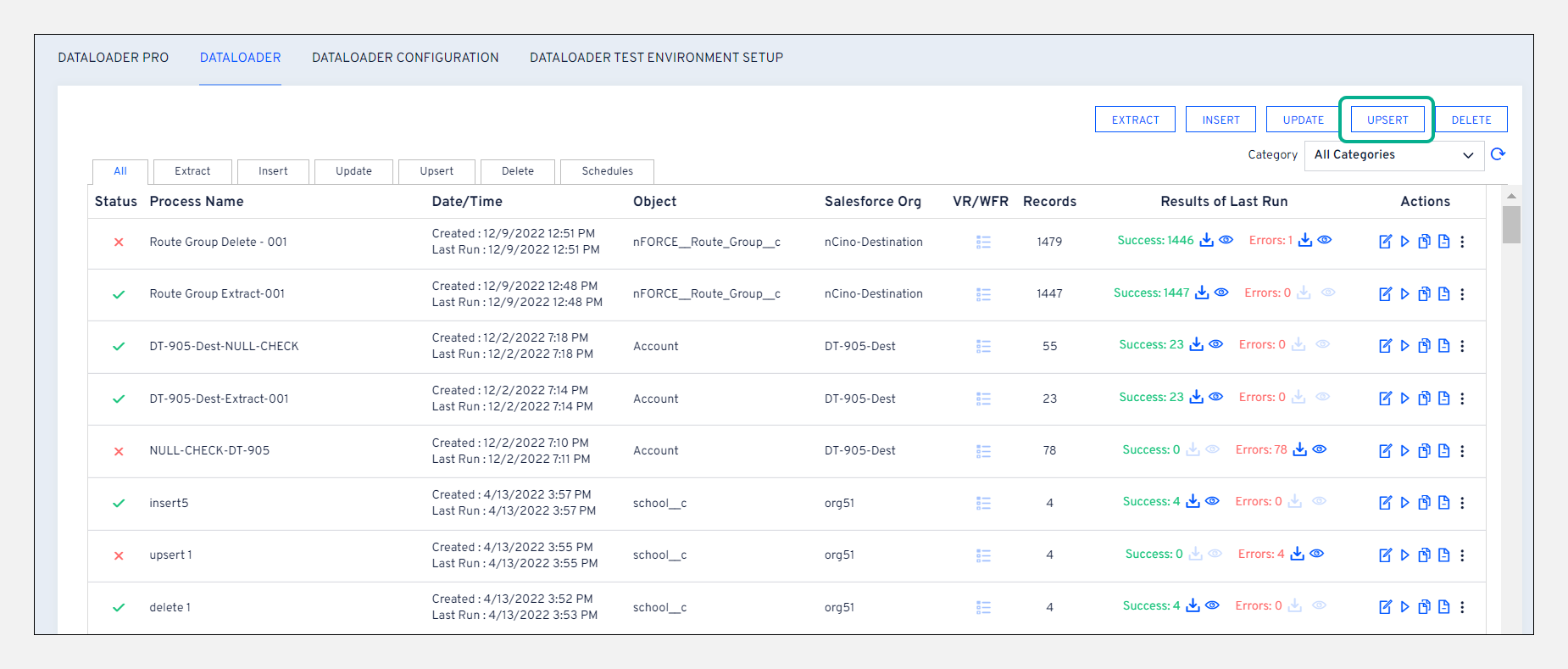Viewport: 1568px width, 669px height.
Task: Download errors file for Route Group Delete - 001
Action: click(1305, 240)
